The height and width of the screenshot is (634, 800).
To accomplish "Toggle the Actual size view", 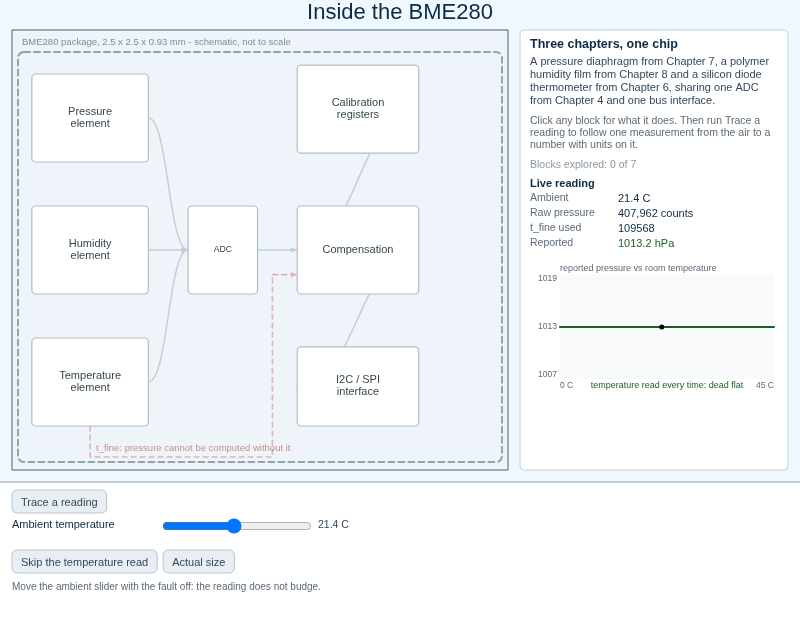I will pyautogui.click(x=198, y=562).
